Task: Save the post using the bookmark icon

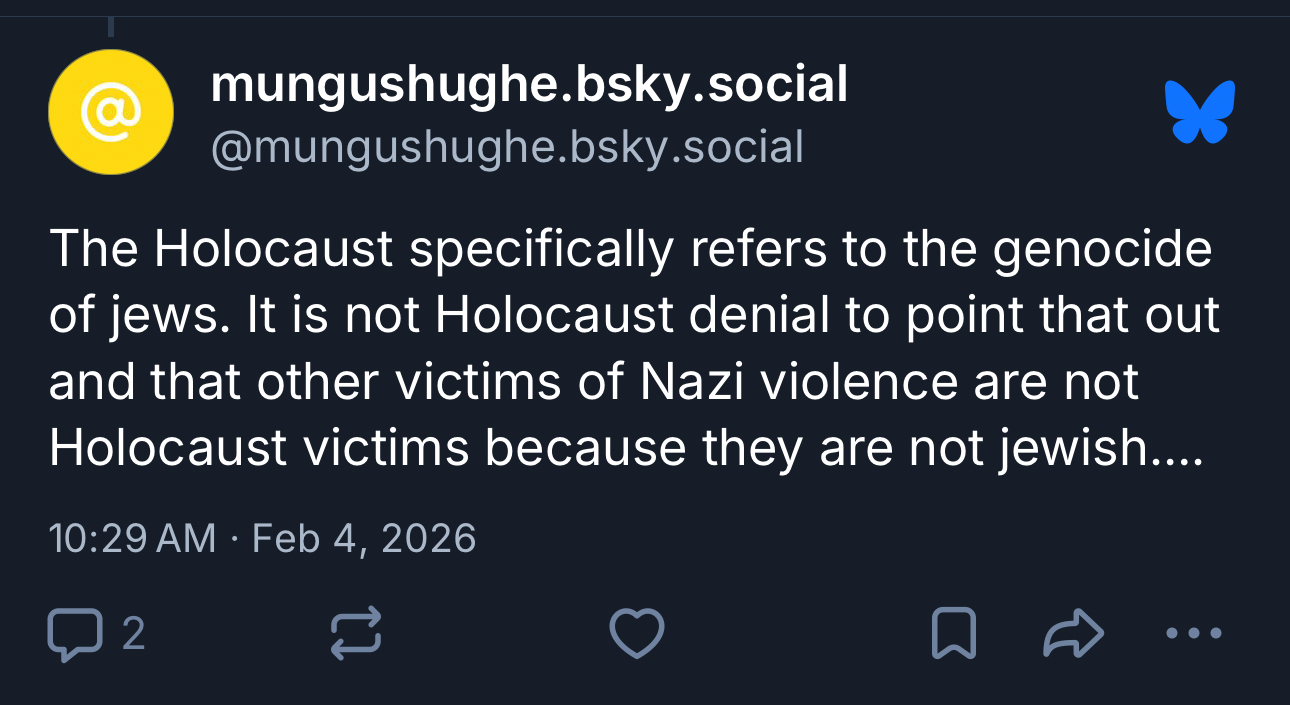Action: [952, 634]
